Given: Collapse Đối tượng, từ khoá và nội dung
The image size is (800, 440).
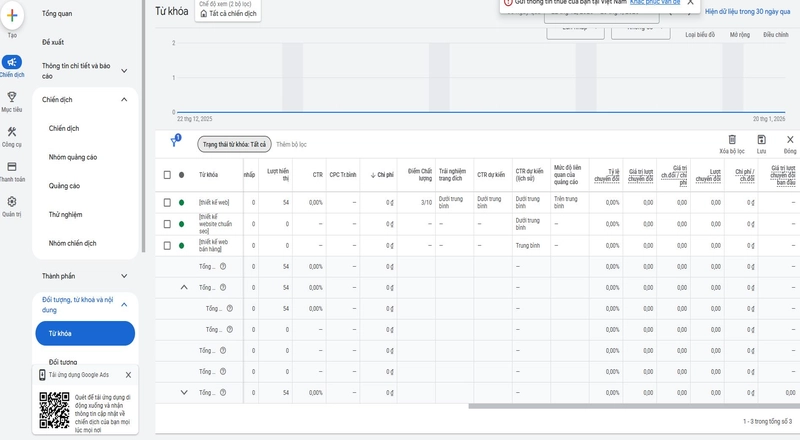Looking at the screenshot, I should coord(124,305).
